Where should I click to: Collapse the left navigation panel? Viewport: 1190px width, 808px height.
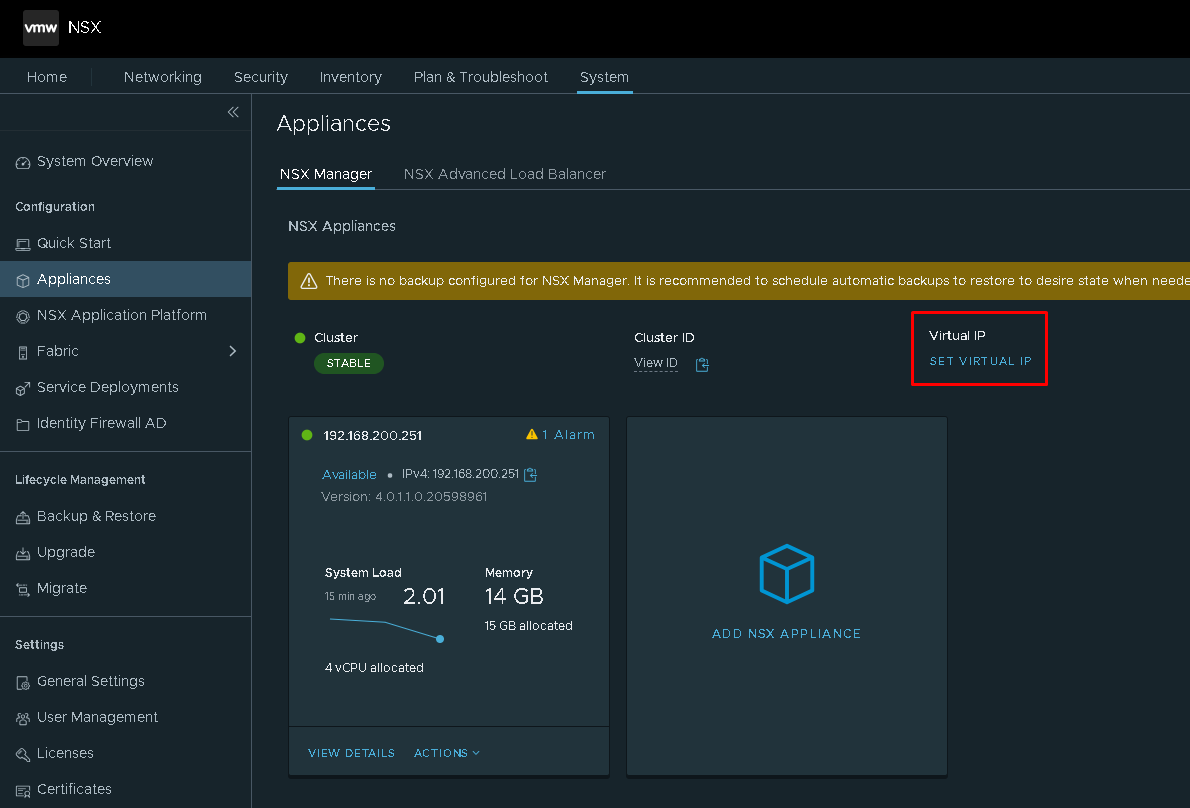[x=232, y=112]
